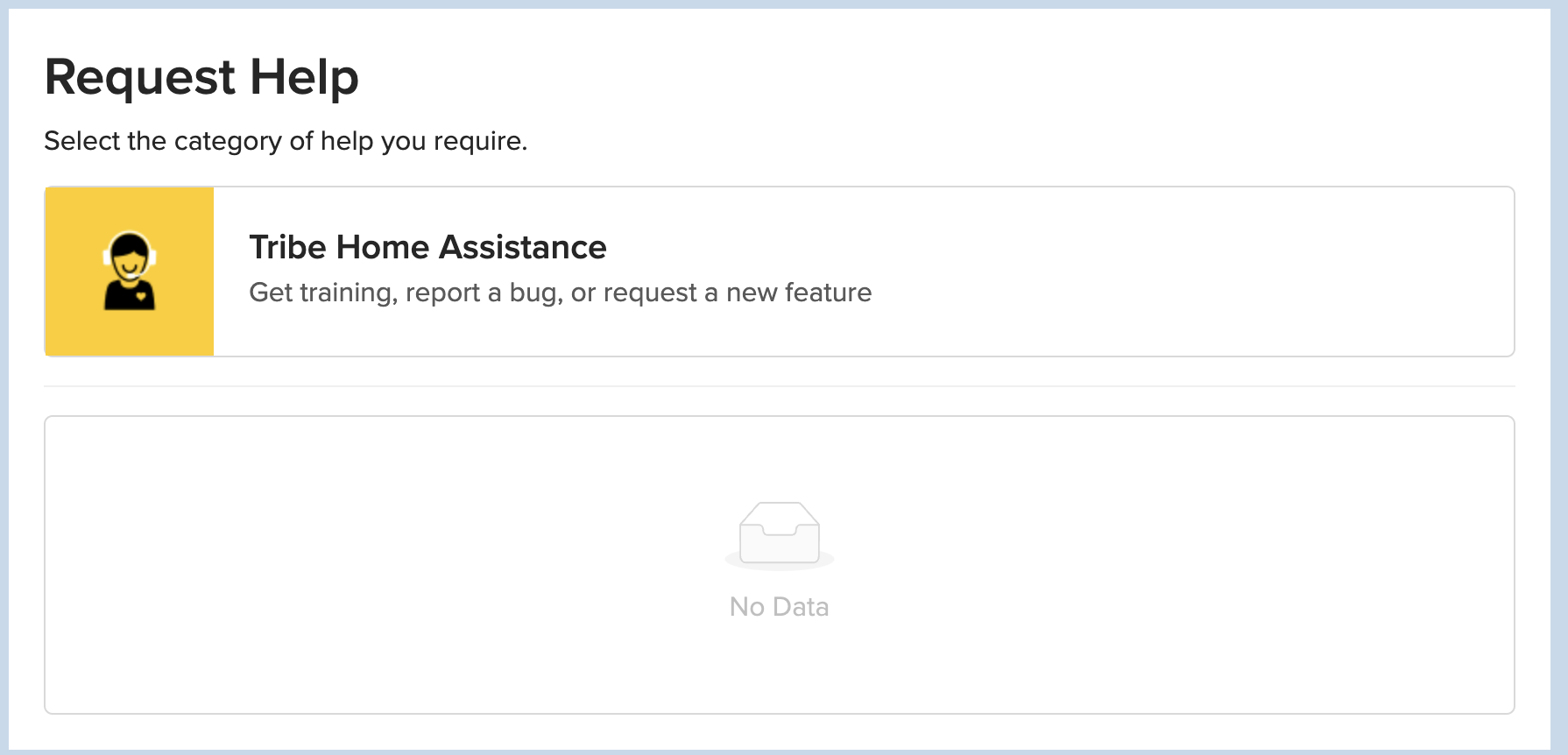Click the word "Help" in the page heading

(x=304, y=77)
